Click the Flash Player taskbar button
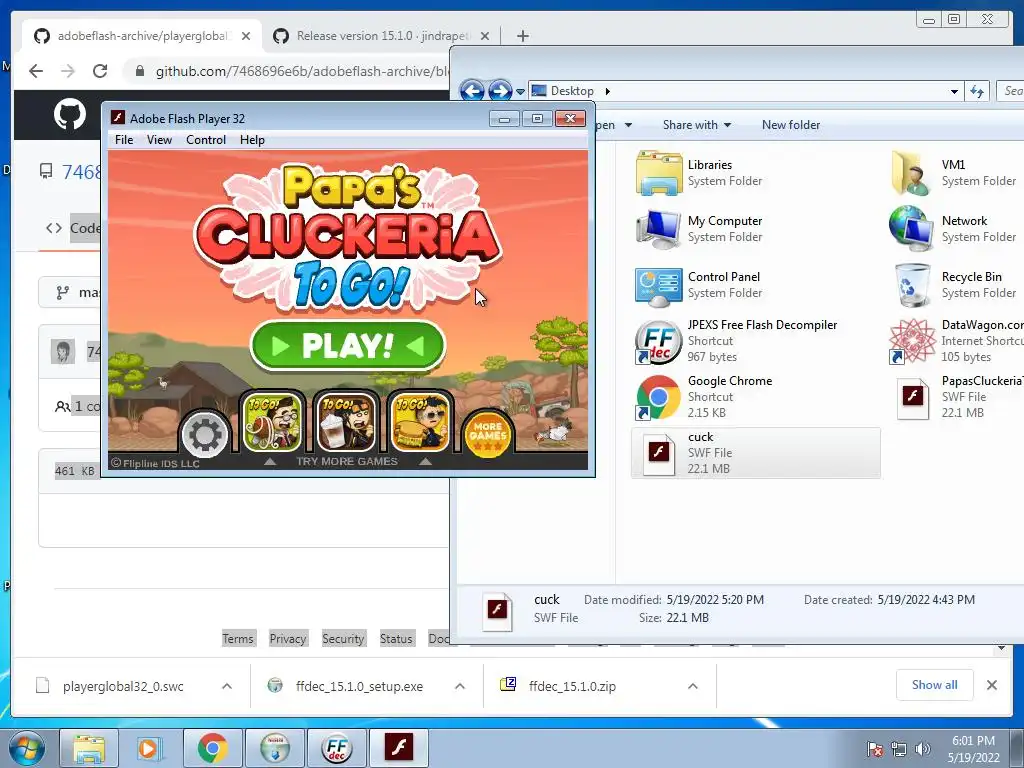1024x768 pixels. 398,748
